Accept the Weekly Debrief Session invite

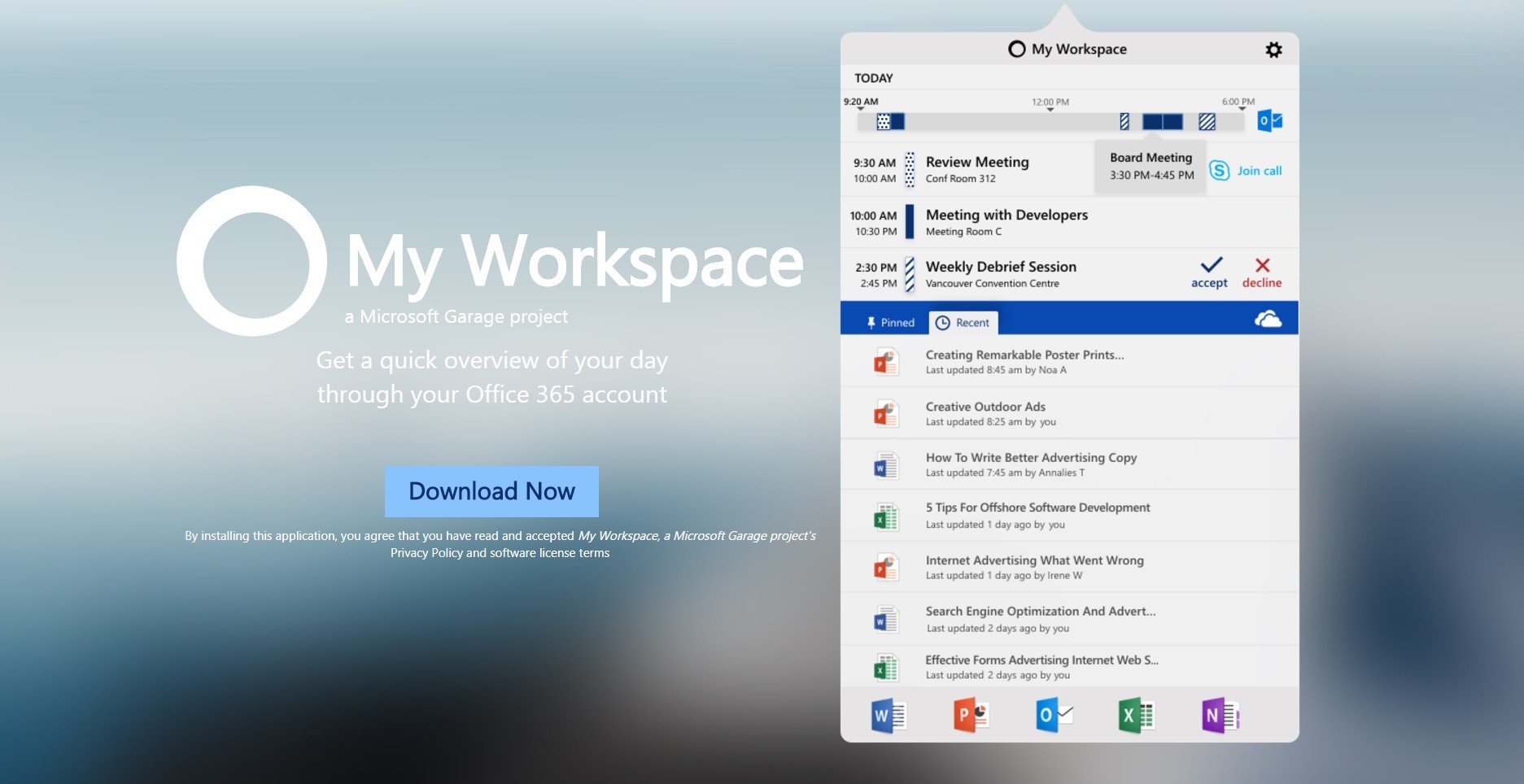pos(1210,272)
